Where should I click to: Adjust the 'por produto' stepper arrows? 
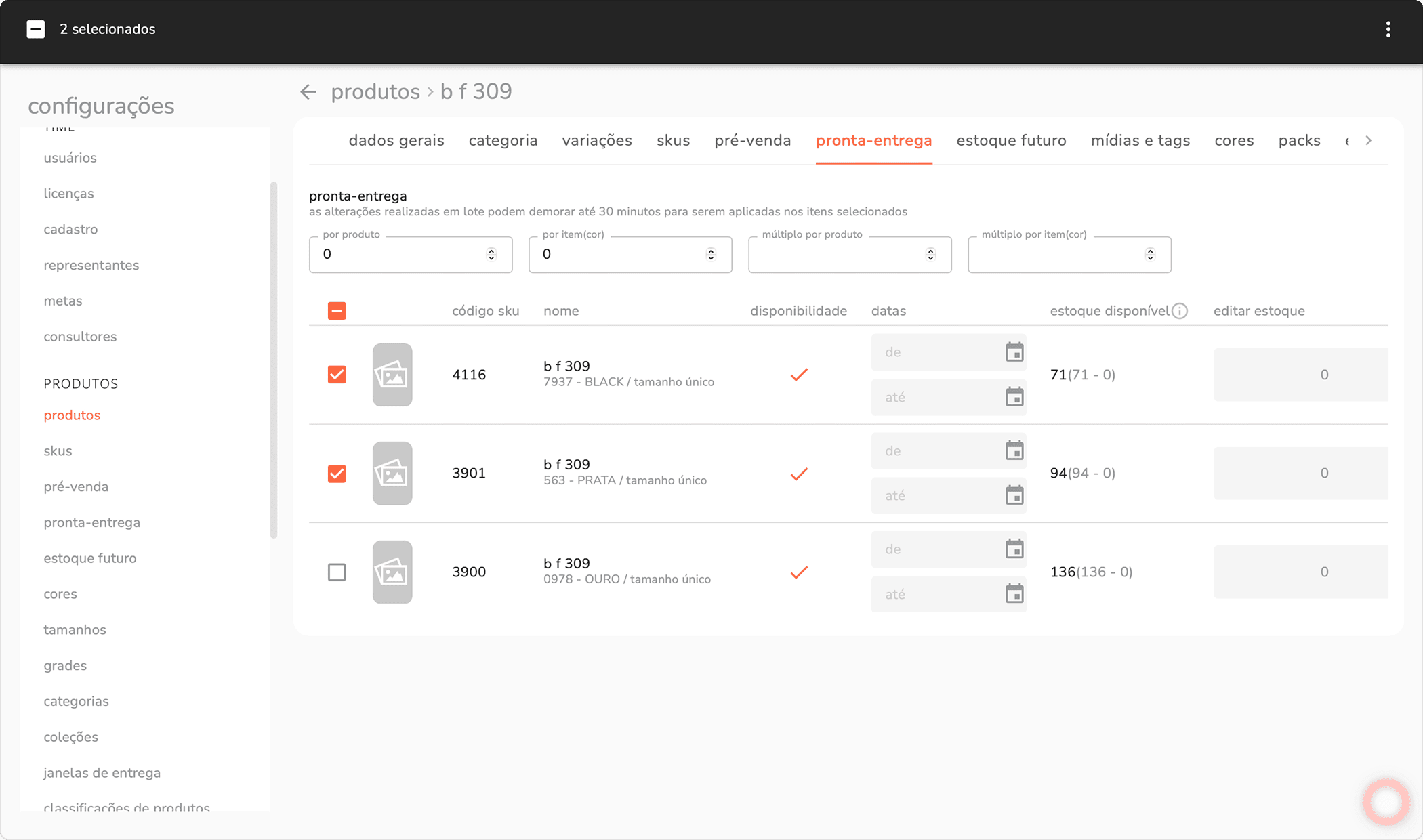coord(491,255)
